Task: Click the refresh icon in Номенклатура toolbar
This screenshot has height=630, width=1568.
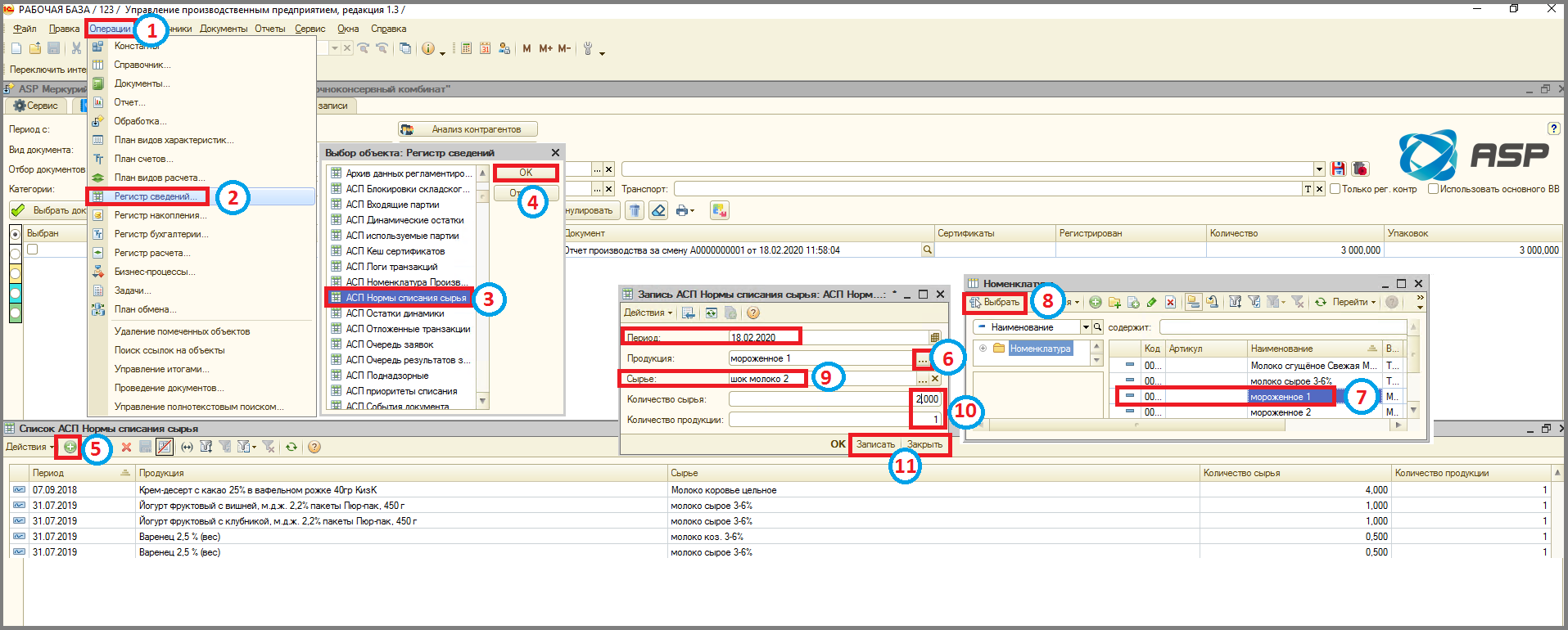Action: (x=1321, y=302)
